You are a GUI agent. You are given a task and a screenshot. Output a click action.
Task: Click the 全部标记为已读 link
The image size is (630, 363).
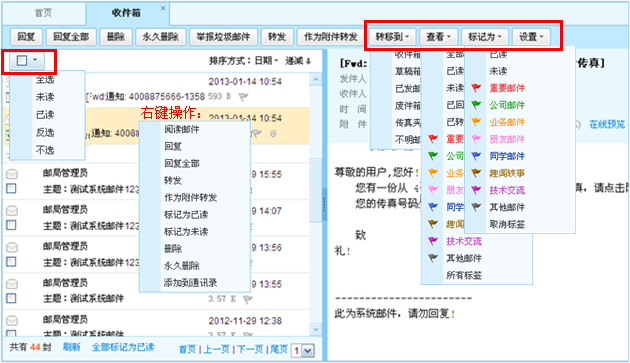(x=123, y=347)
